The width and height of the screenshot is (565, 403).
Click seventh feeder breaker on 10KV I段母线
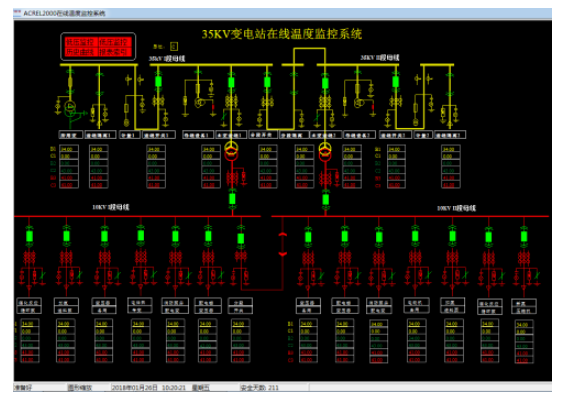click(x=241, y=238)
